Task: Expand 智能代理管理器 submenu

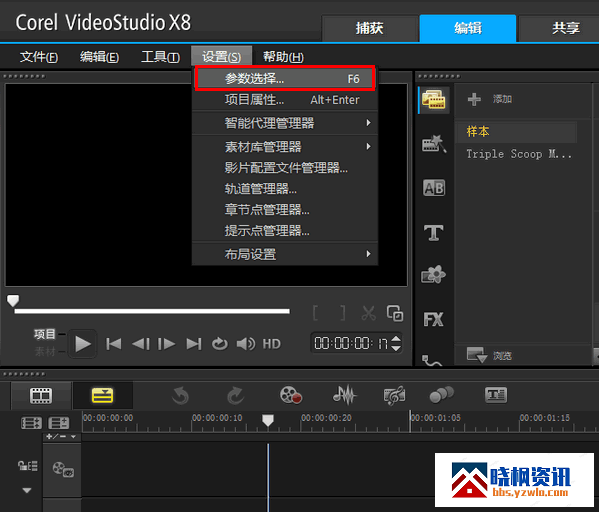Action: click(285, 123)
